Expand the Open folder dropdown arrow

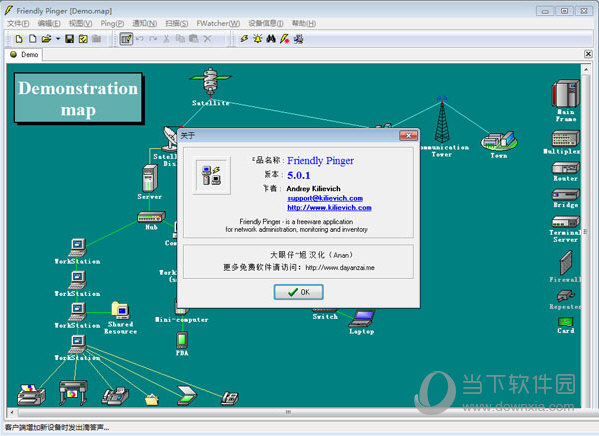[x=58, y=39]
